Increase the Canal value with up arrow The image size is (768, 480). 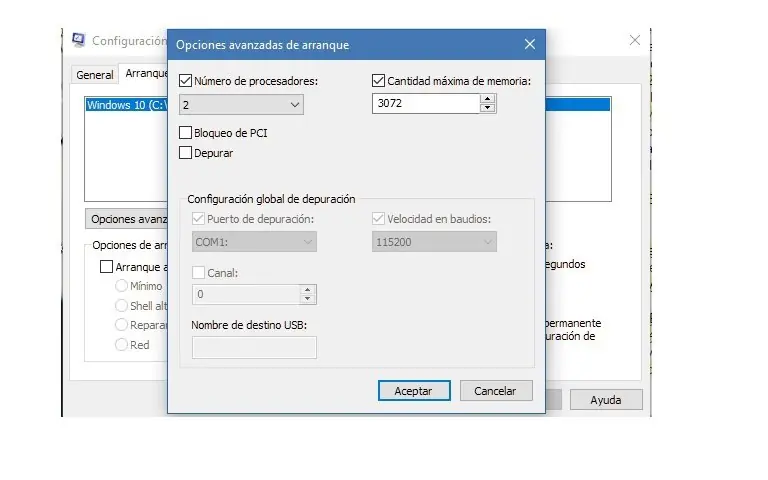coord(308,290)
